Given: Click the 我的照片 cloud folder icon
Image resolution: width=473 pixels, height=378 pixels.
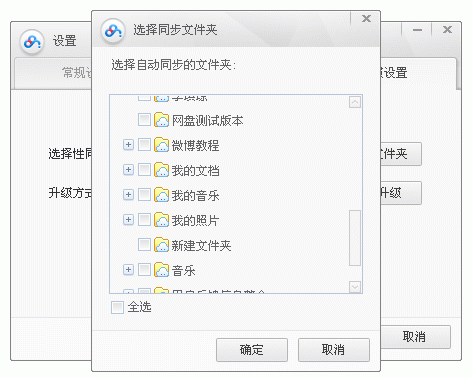Looking at the screenshot, I should 162,220.
